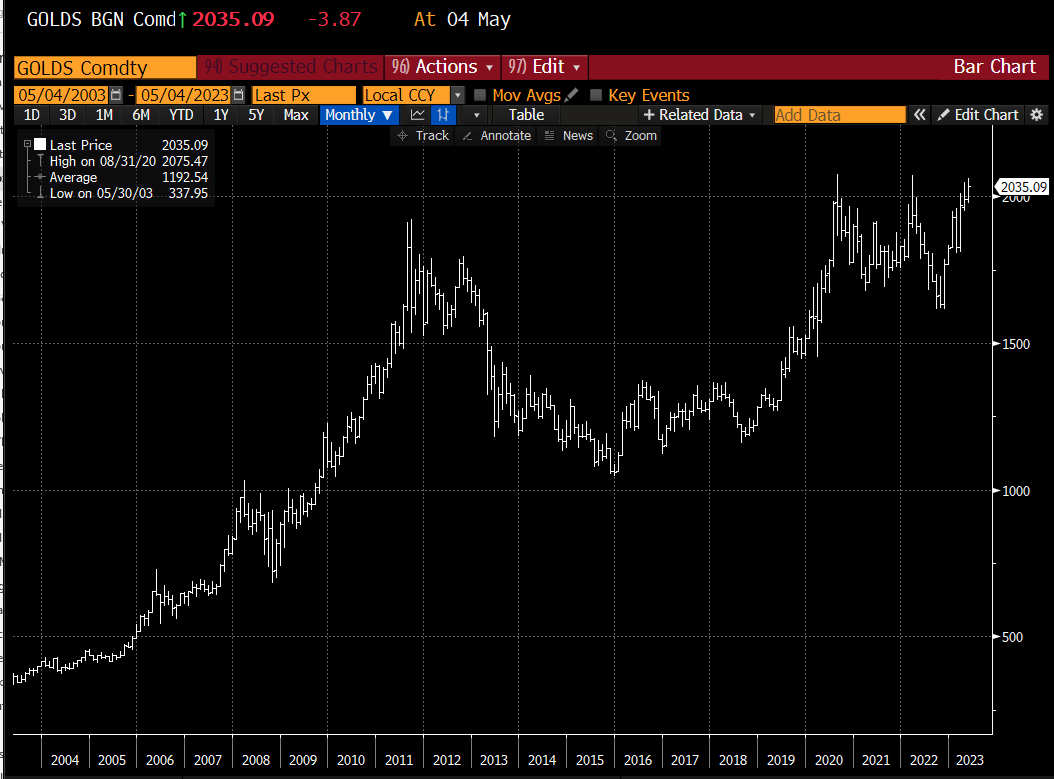Enable the Key Events checkbox
This screenshot has height=779, width=1054.
594,94
